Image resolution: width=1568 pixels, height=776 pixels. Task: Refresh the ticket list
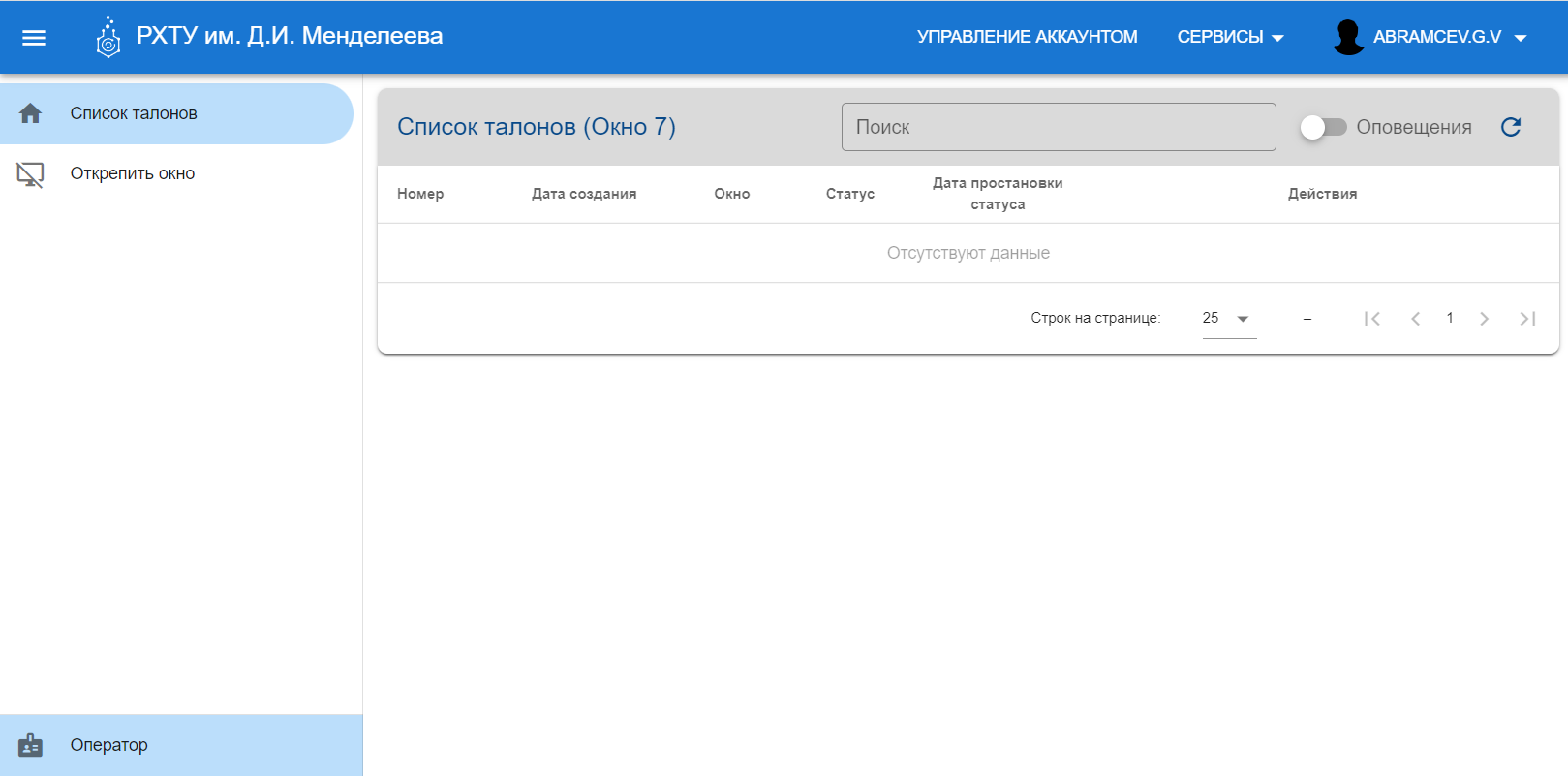[1511, 127]
